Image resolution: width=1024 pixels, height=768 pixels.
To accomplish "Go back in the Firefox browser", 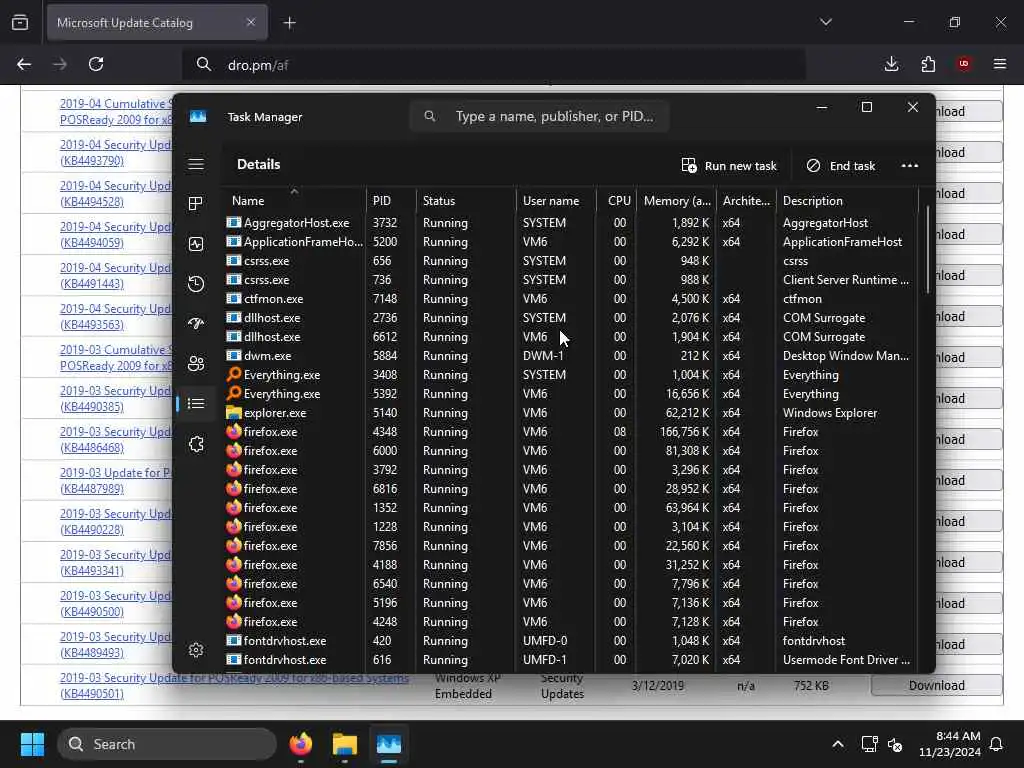I will click(x=24, y=64).
